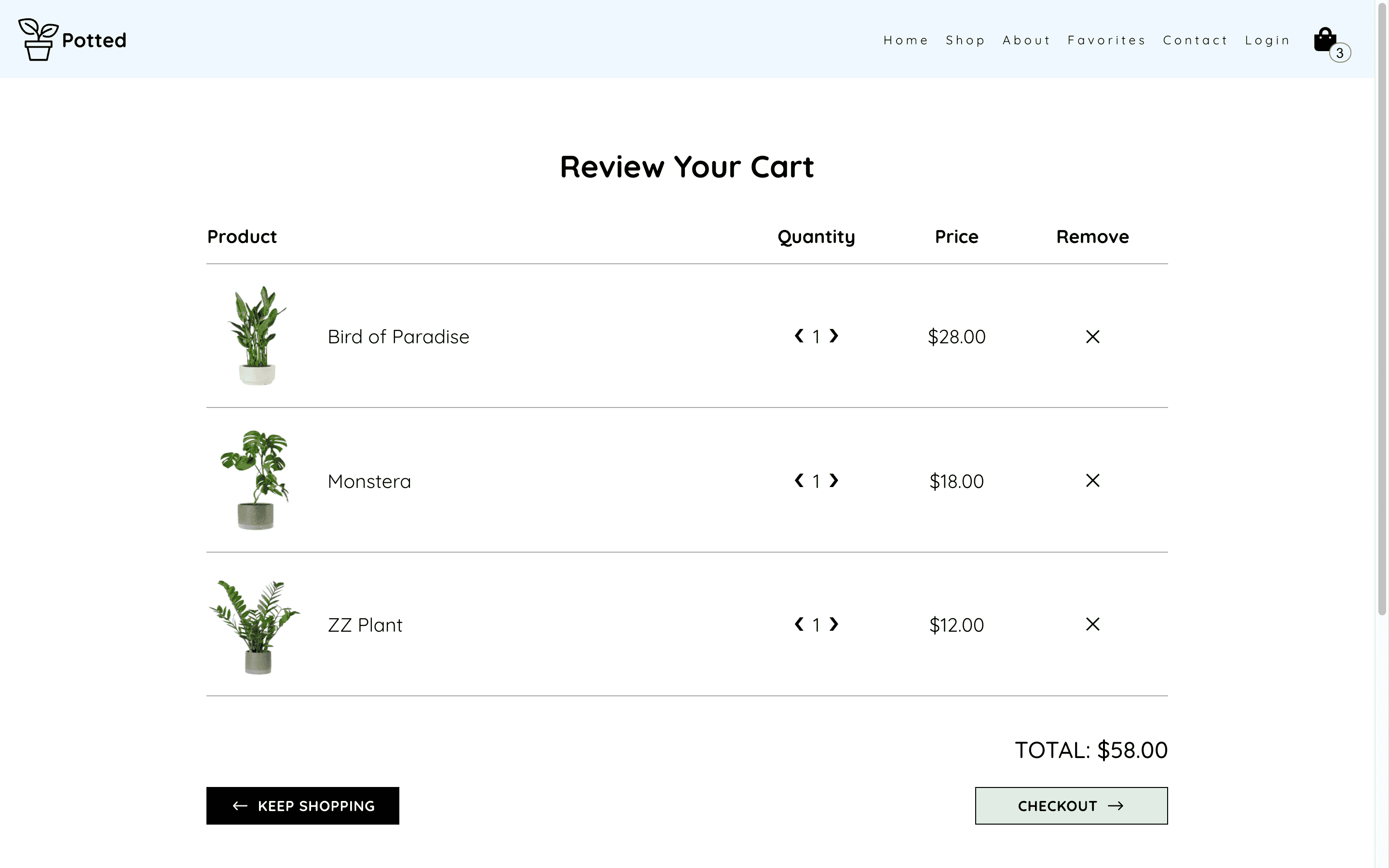Click the Potted plant logo
This screenshot has height=868, width=1389.
(72, 40)
